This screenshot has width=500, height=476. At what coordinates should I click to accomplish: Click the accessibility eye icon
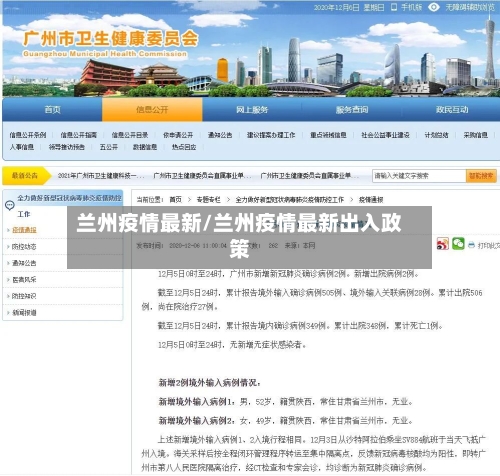[x=433, y=7]
